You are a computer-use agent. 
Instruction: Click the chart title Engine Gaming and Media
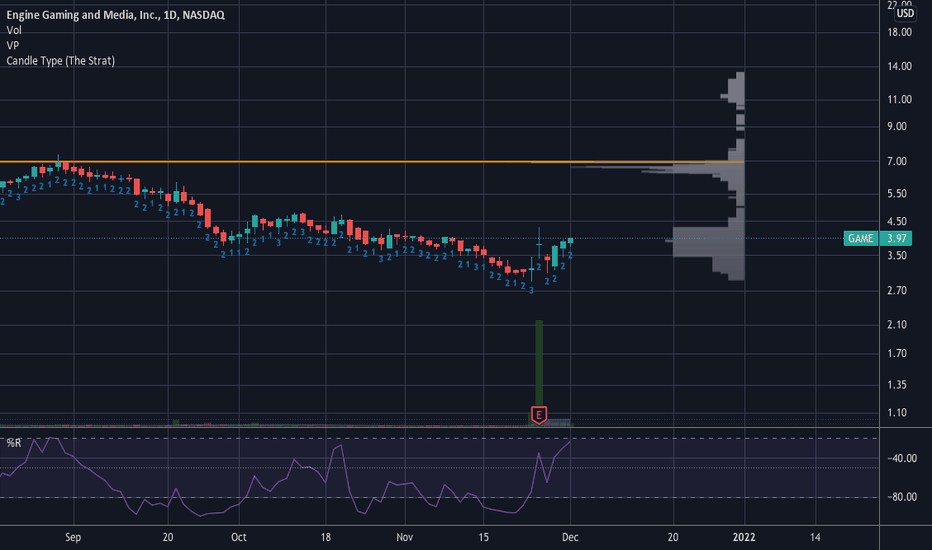pyautogui.click(x=115, y=15)
